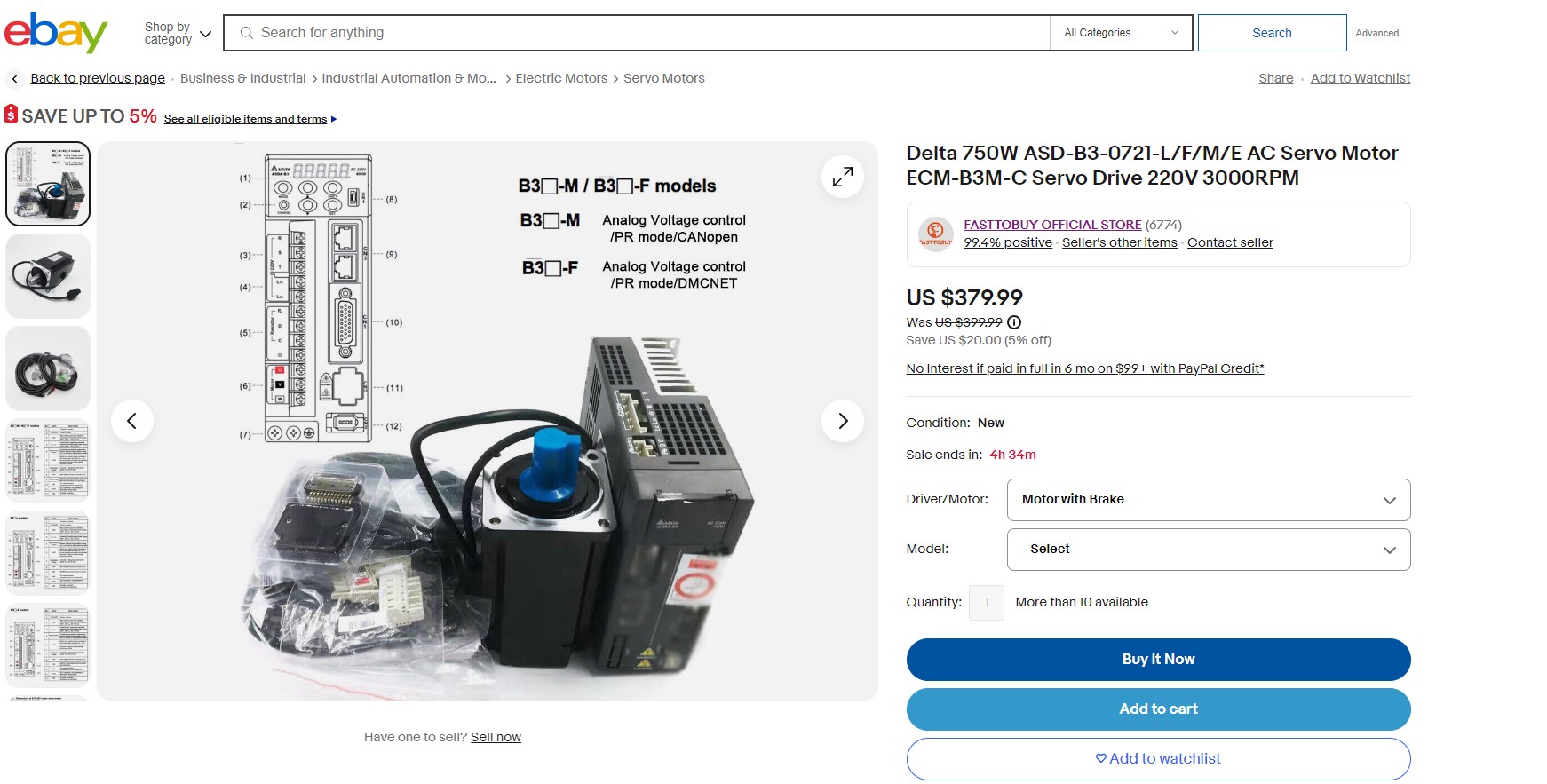Click the back chevron before Back to previous page
Image resolution: width=1547 pixels, height=784 pixels.
[14, 79]
